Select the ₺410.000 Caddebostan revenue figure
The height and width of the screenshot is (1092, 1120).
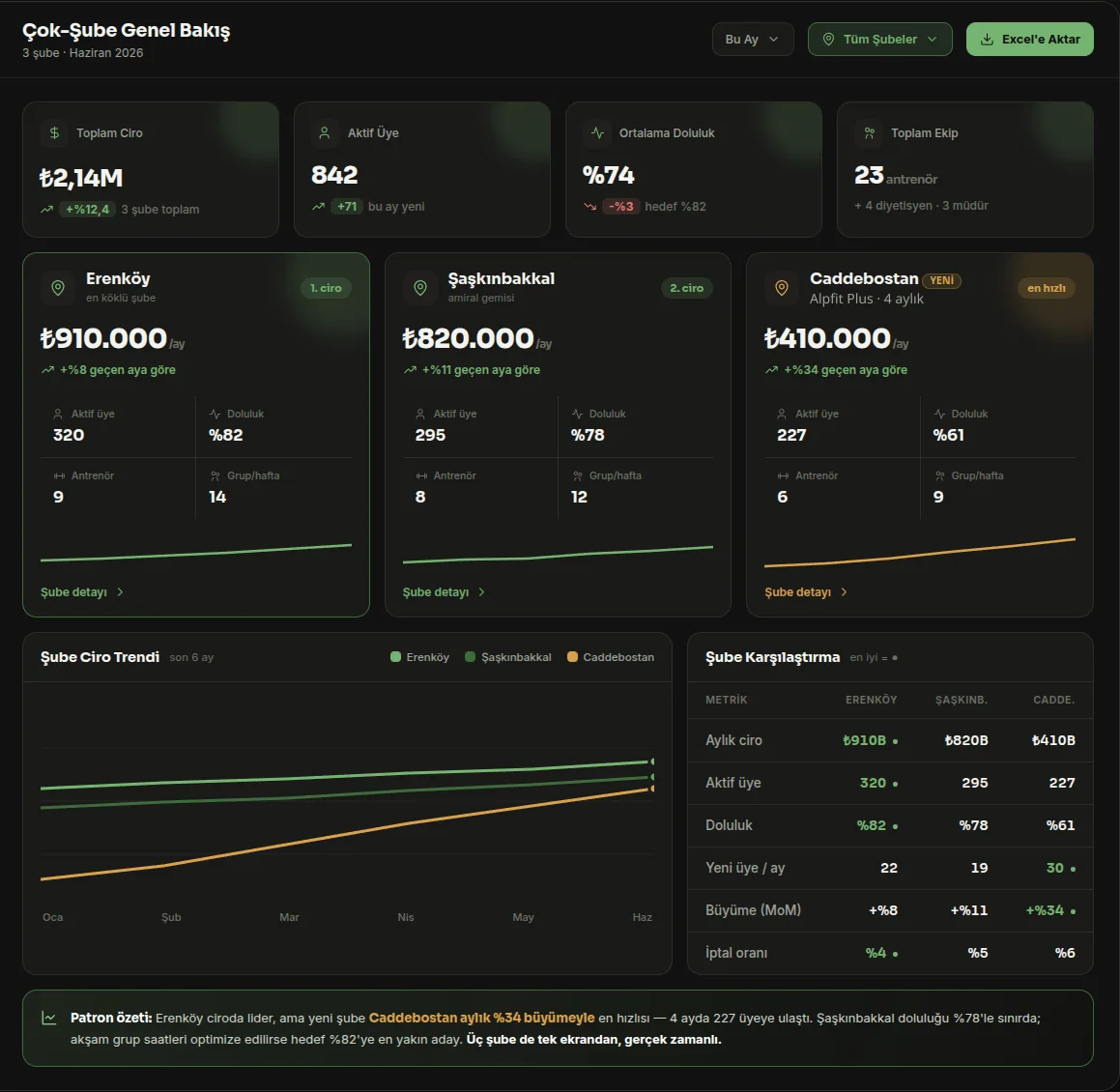(827, 338)
